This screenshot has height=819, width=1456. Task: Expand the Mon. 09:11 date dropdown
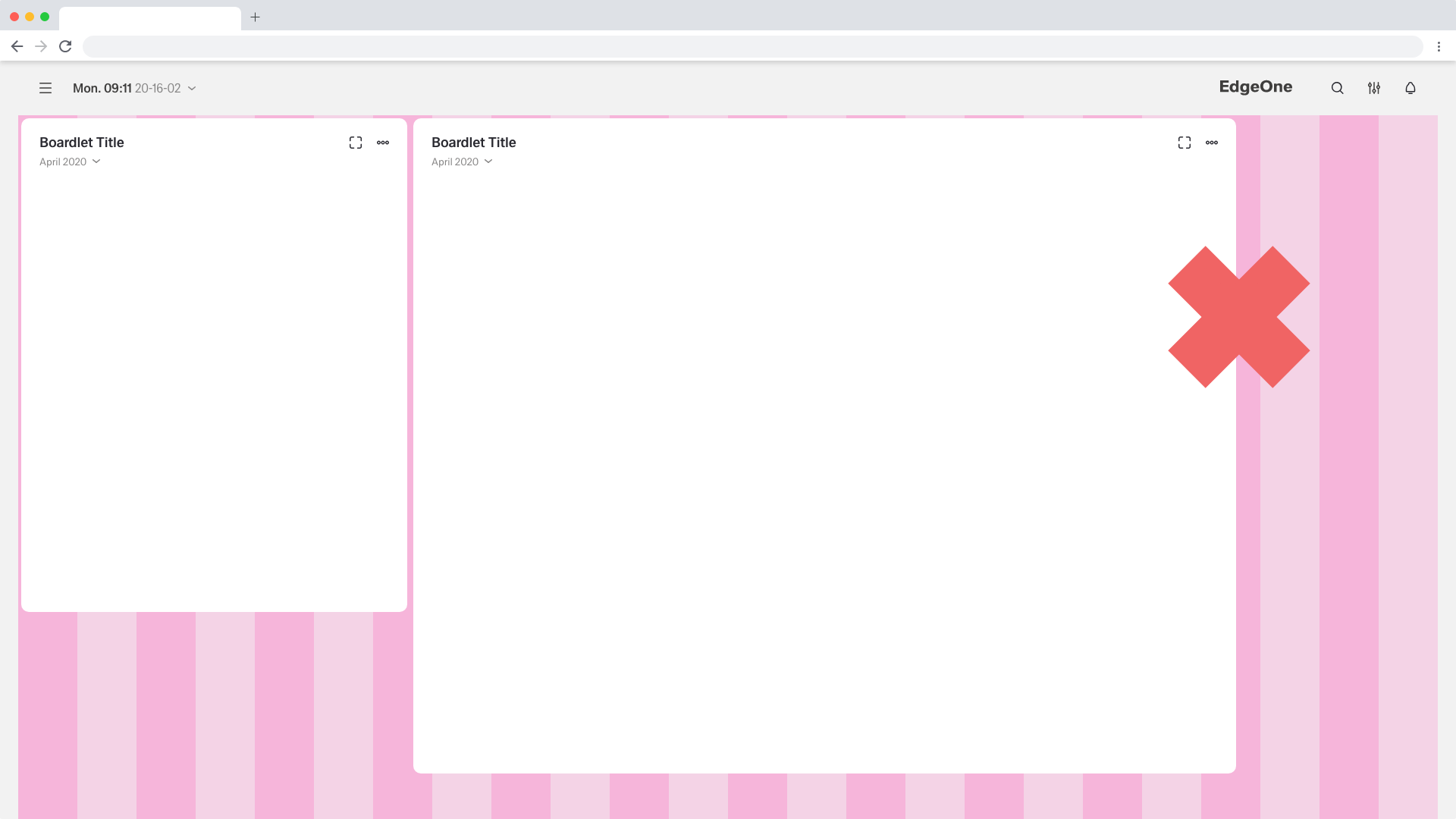click(x=192, y=88)
